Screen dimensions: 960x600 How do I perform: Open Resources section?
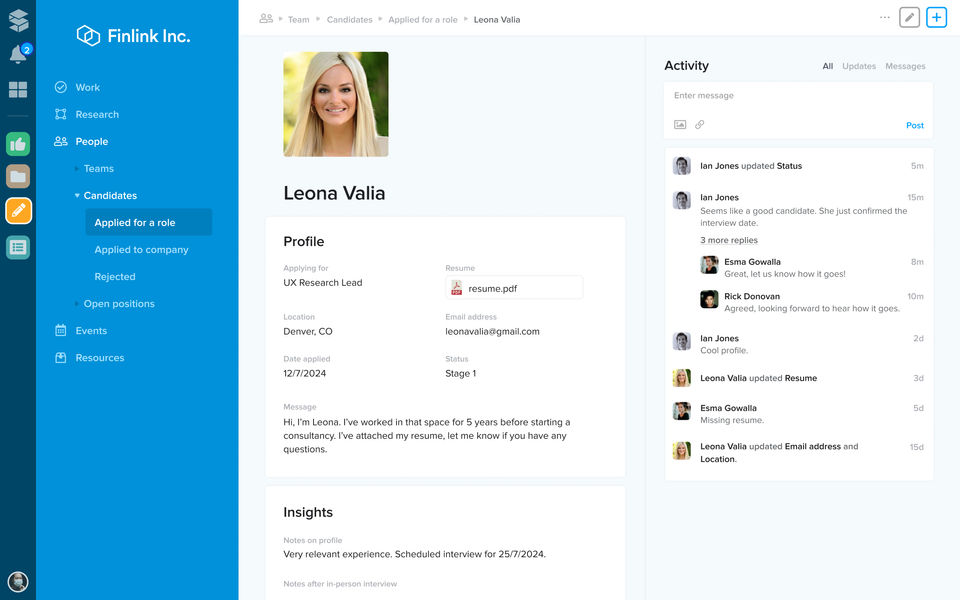100,358
